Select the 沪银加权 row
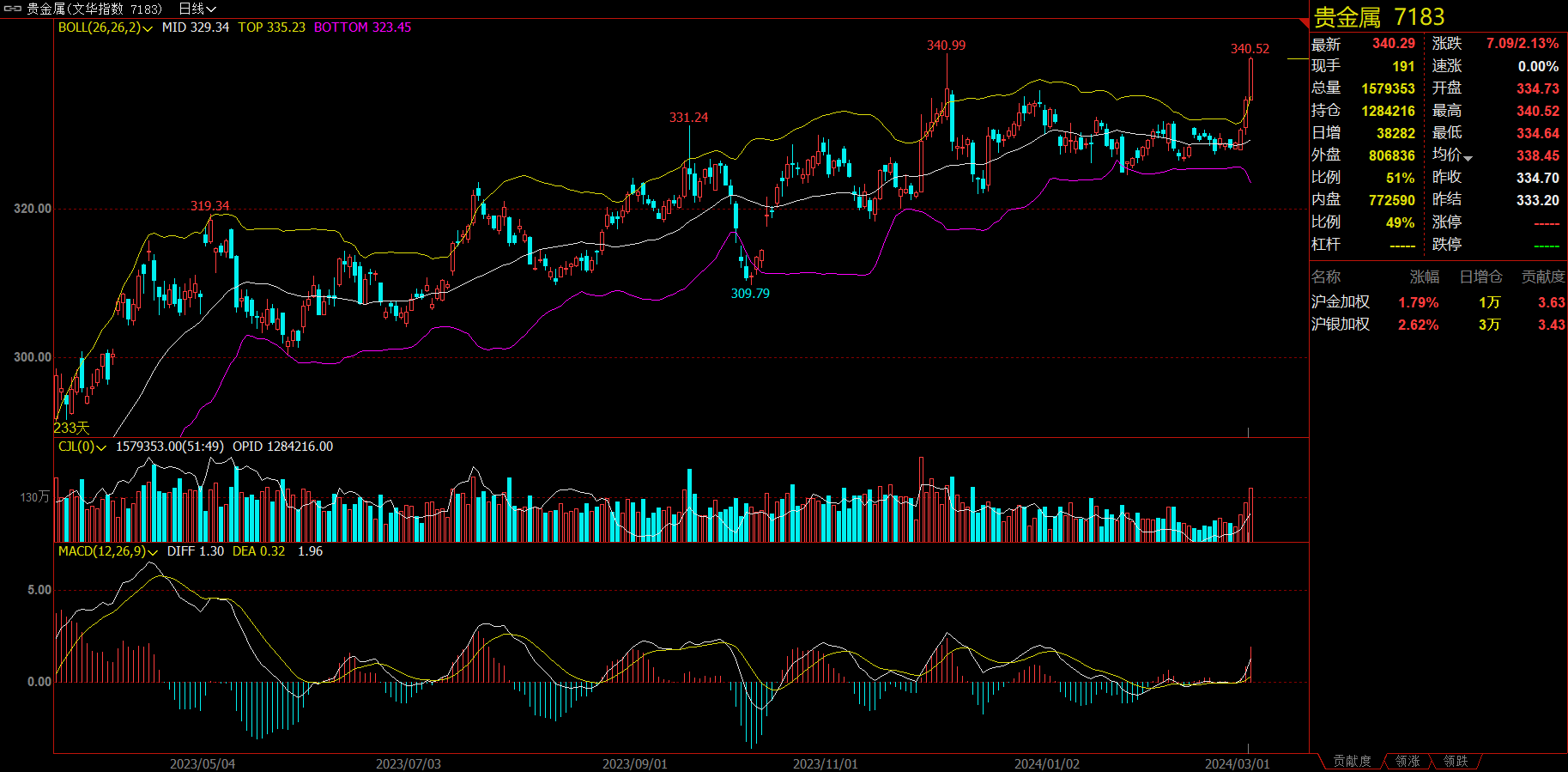1568x772 pixels. click(x=1341, y=325)
